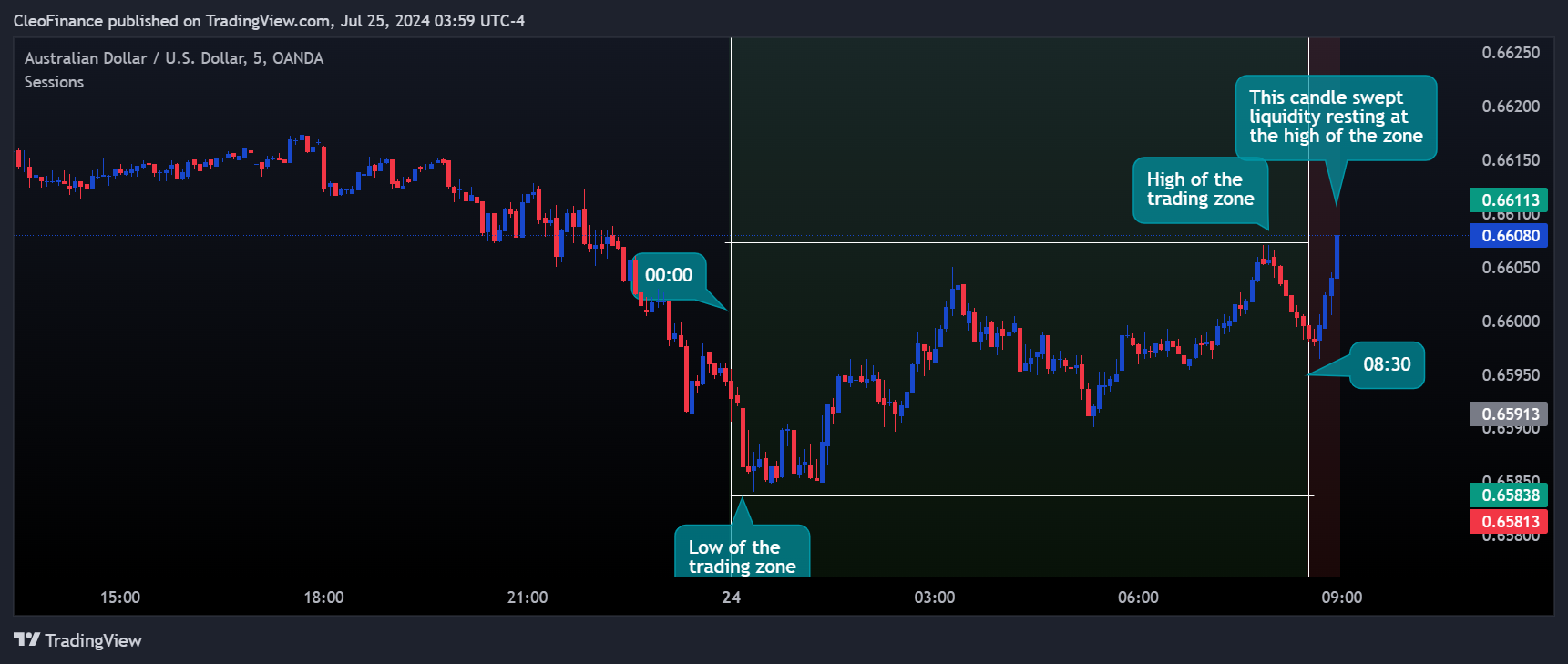Click the gray 0.65913 price label
This screenshot has width=1568, height=664.
point(1510,414)
